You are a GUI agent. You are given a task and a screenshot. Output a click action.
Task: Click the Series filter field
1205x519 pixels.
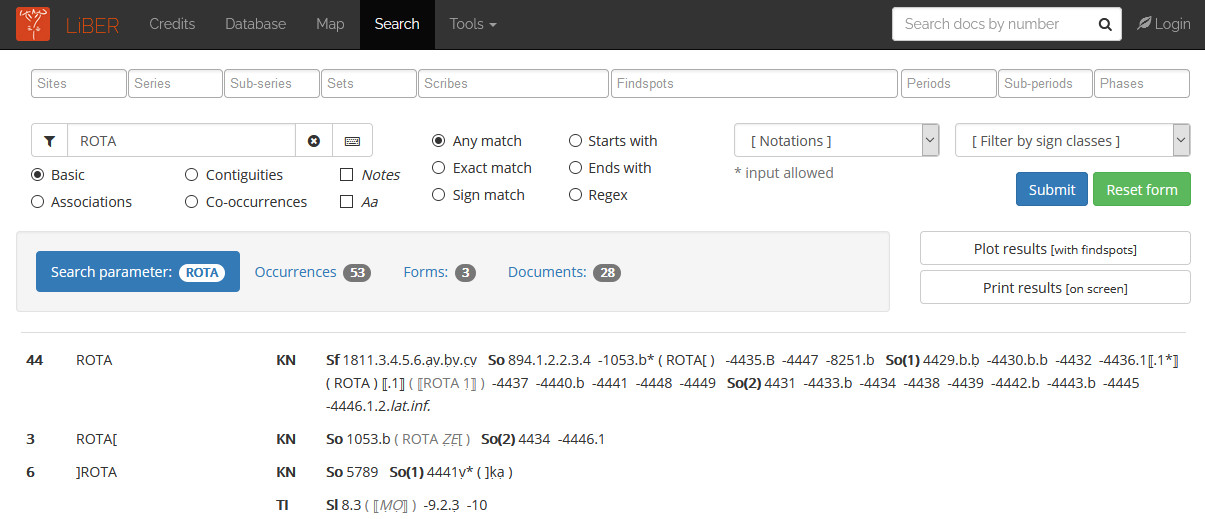click(175, 83)
